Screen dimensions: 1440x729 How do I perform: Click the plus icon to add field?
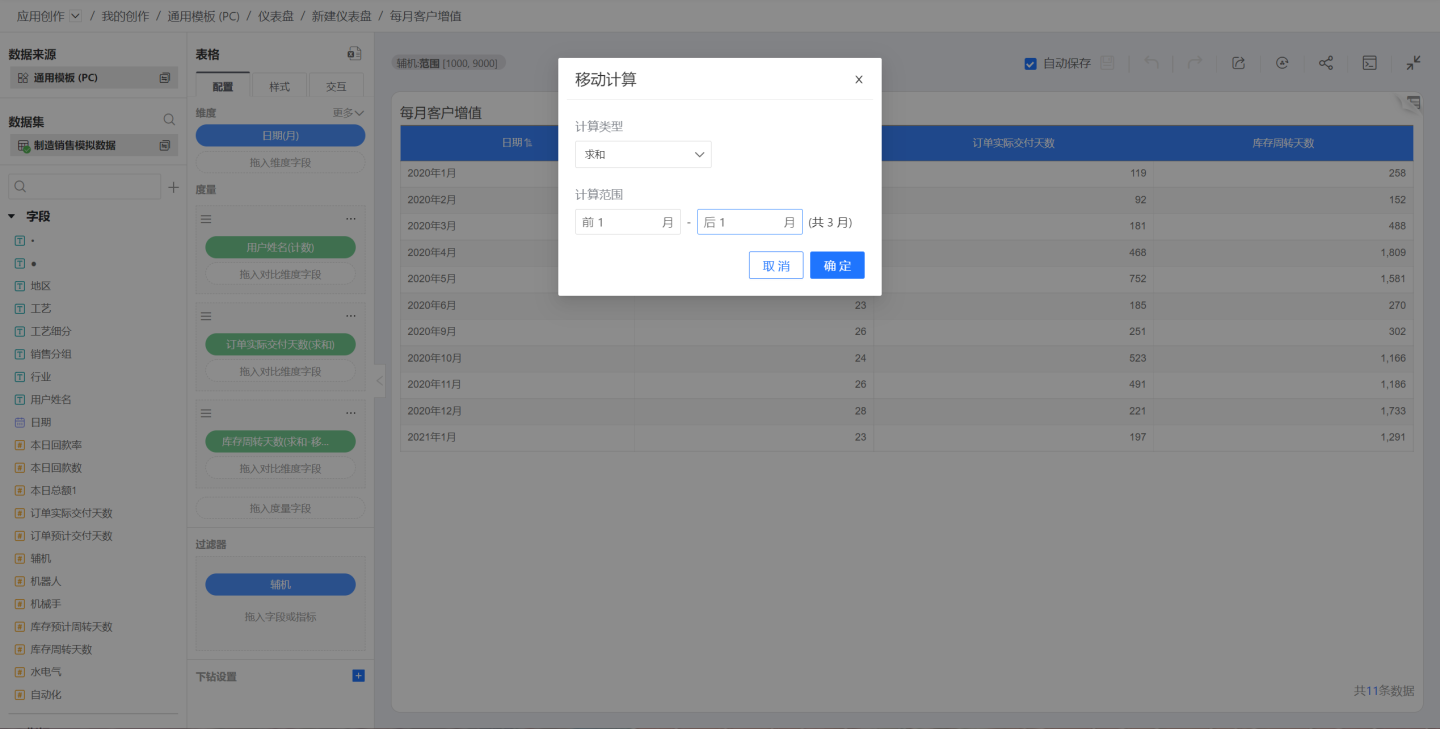click(x=173, y=187)
